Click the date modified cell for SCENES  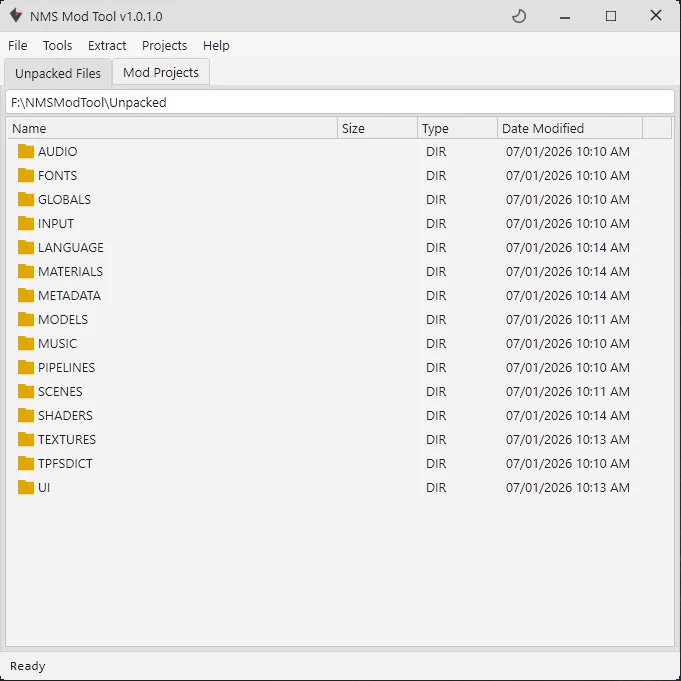(568, 391)
